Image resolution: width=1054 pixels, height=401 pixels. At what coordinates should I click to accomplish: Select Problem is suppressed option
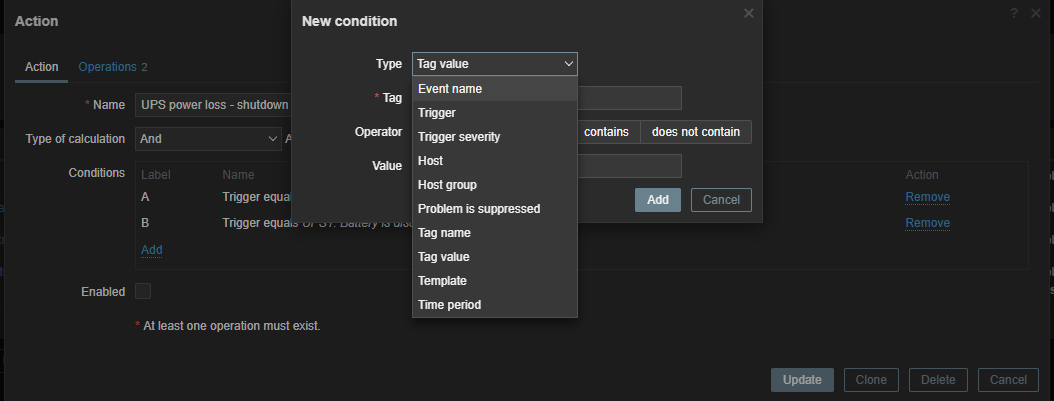pos(479,209)
